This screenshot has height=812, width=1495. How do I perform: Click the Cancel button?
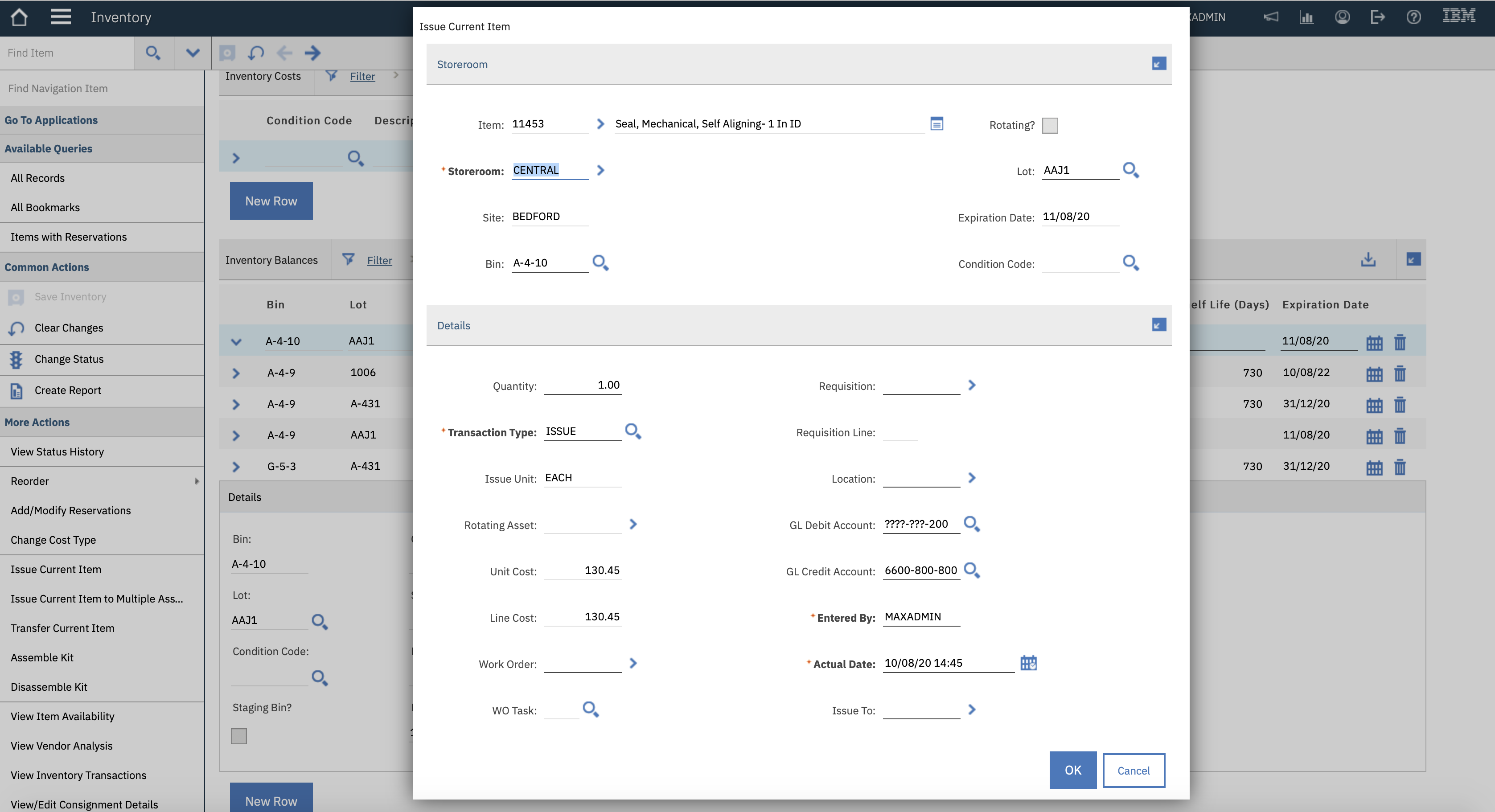1133,770
